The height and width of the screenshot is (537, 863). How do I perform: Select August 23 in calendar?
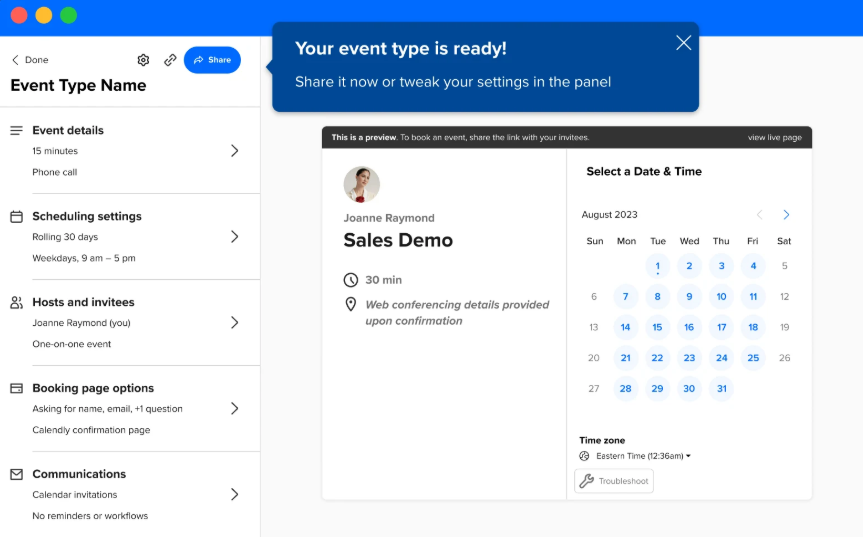tap(689, 358)
